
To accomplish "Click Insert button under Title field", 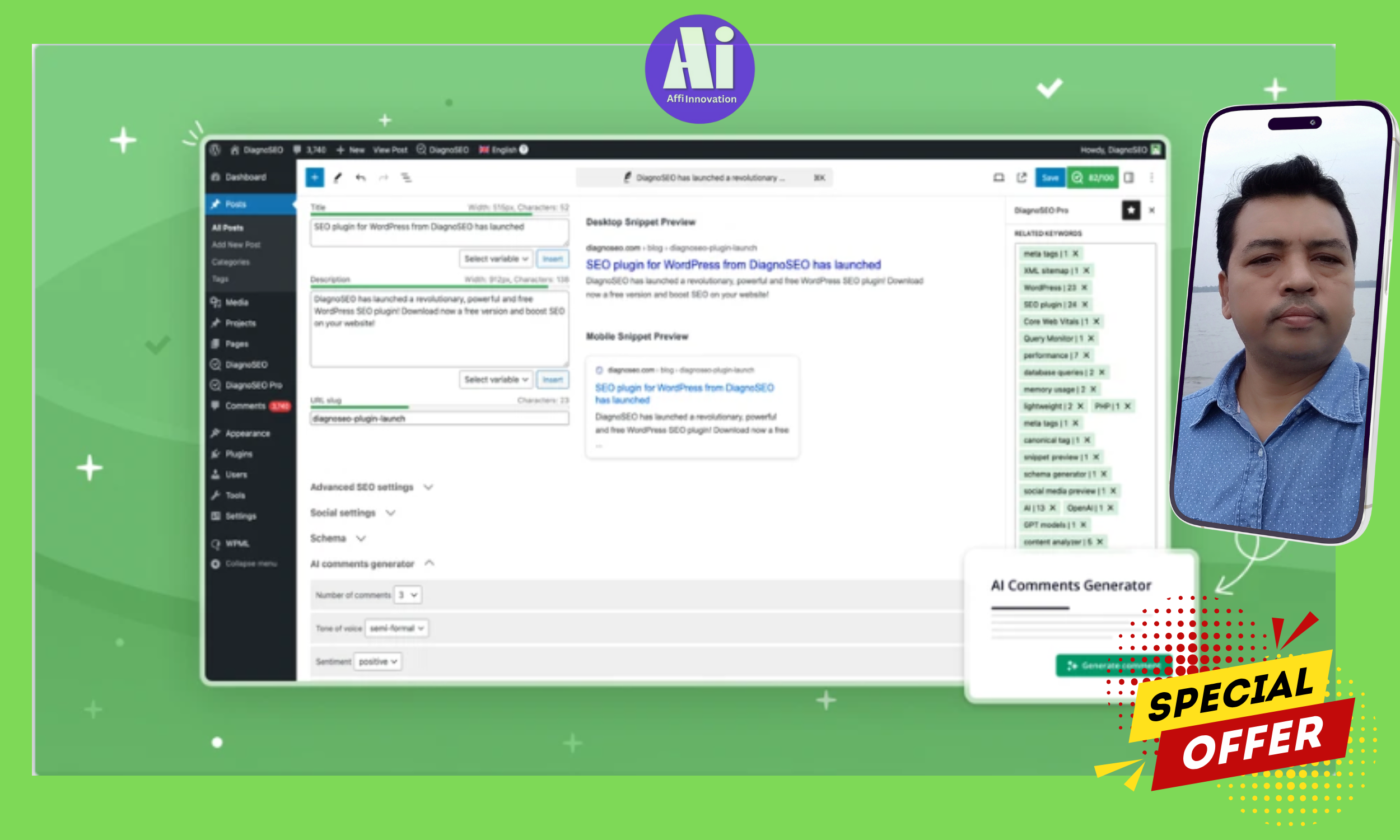I will pos(552,259).
